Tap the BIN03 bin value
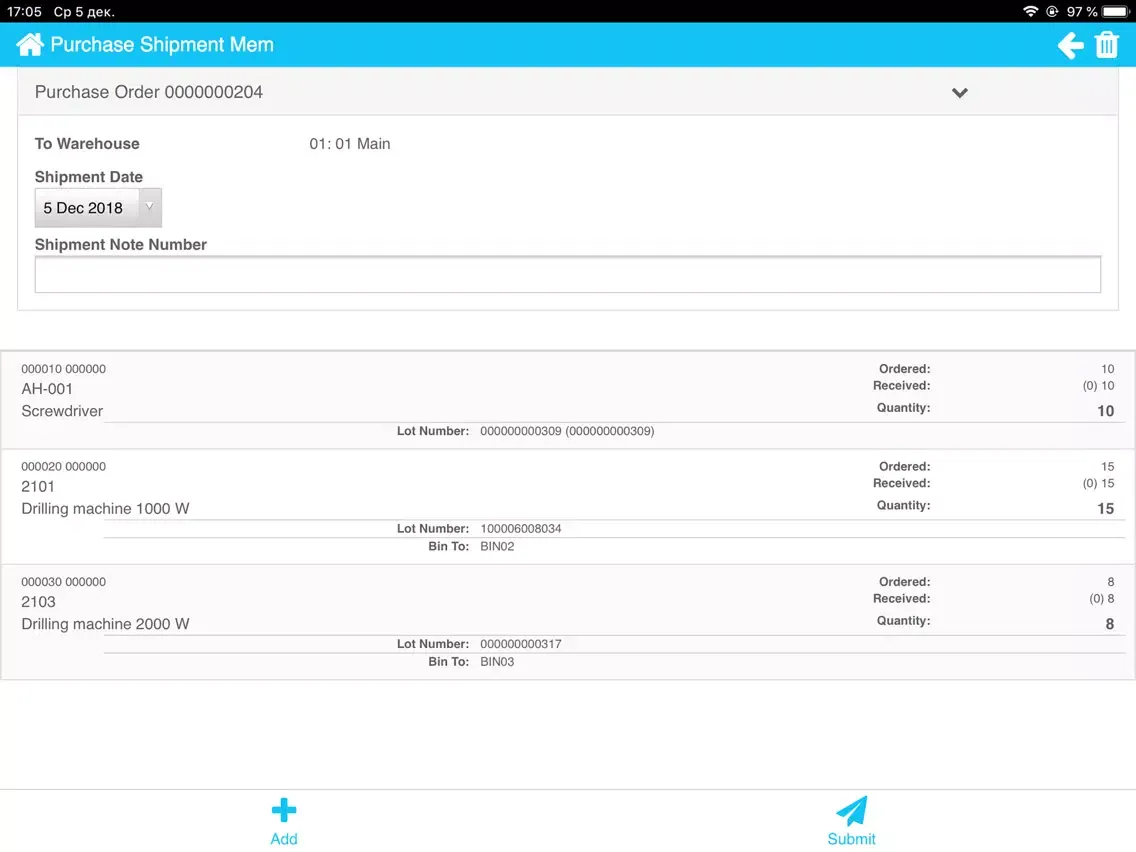Image resolution: width=1136 pixels, height=852 pixels. click(x=497, y=662)
